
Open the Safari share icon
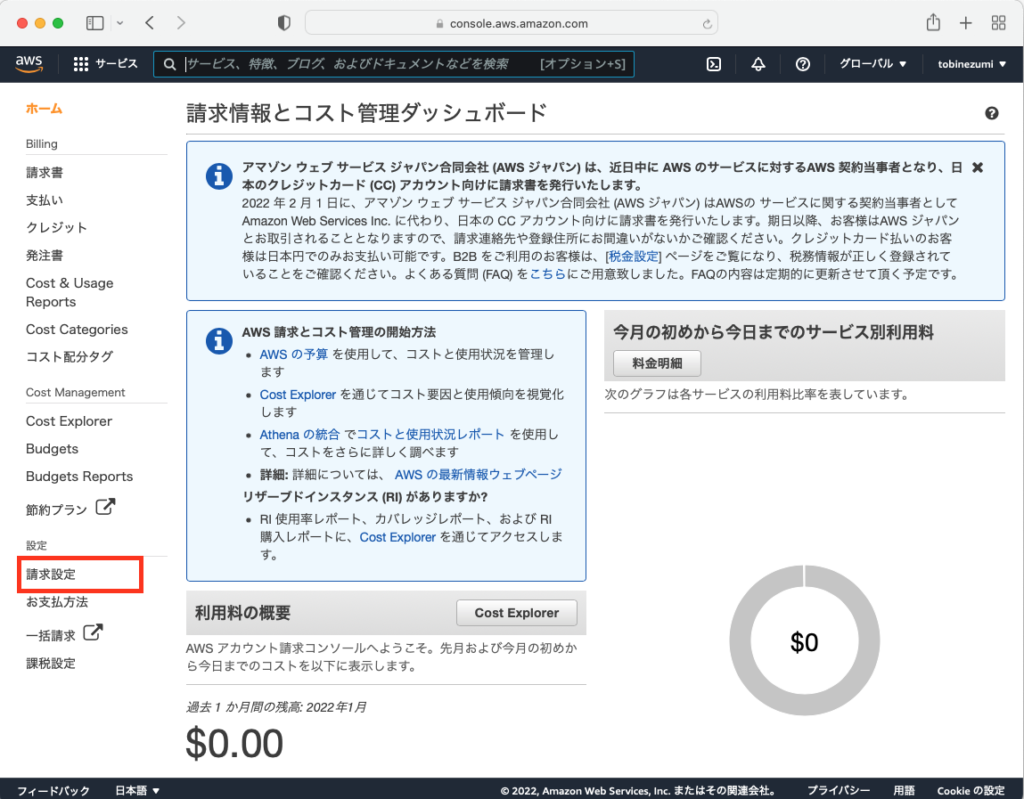pyautogui.click(x=933, y=22)
